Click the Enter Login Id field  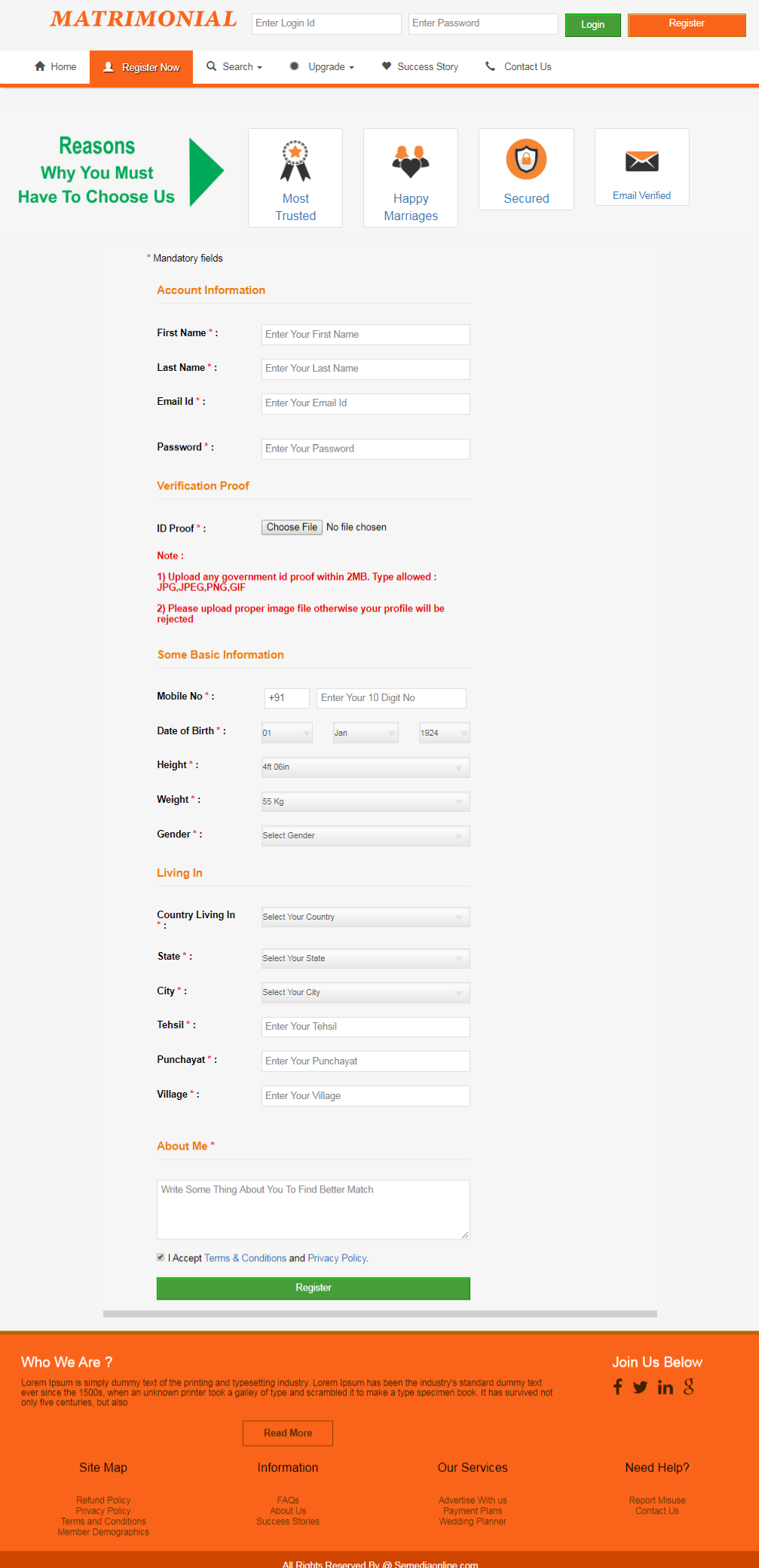pos(326,23)
